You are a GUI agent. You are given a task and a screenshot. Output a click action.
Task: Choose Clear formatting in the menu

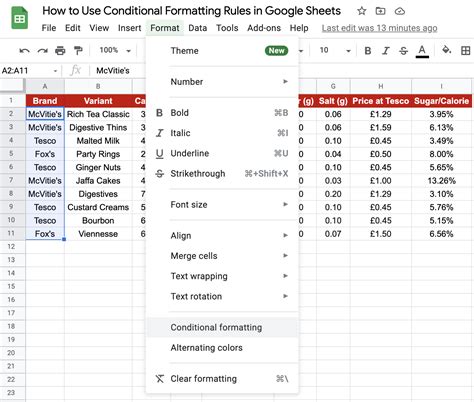pyautogui.click(x=222, y=379)
